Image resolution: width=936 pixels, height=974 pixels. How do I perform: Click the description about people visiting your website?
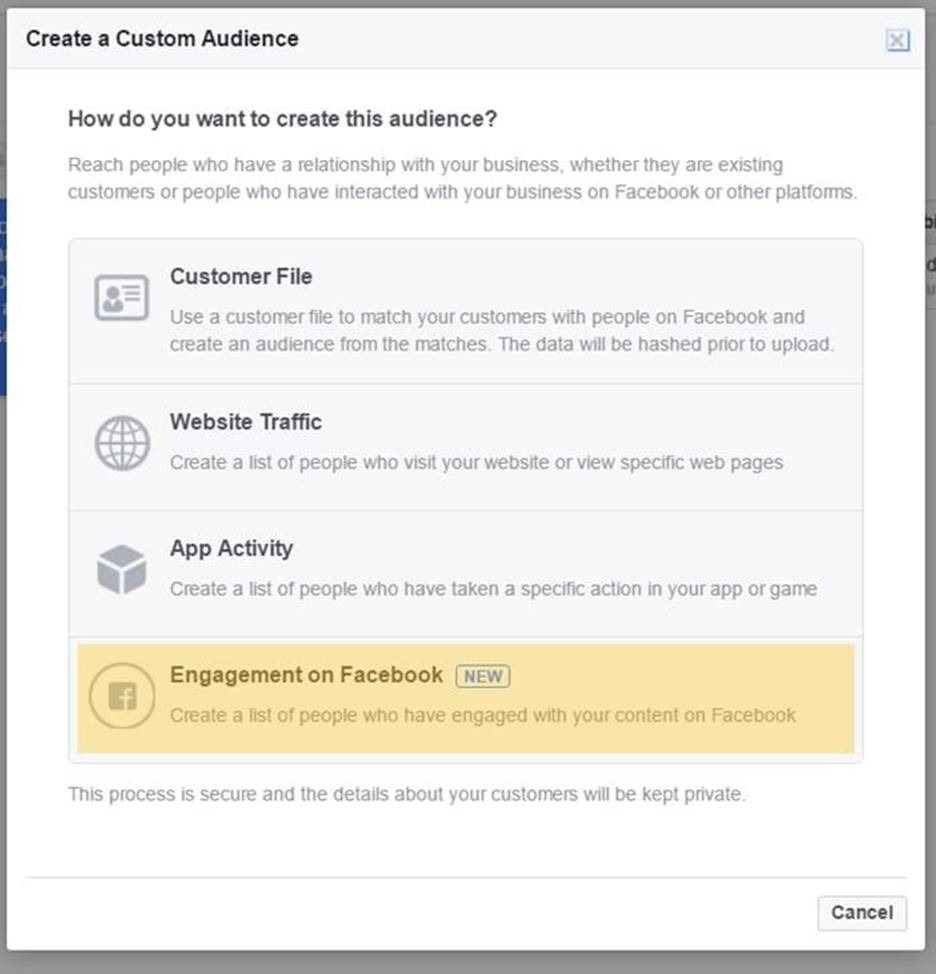coord(476,463)
